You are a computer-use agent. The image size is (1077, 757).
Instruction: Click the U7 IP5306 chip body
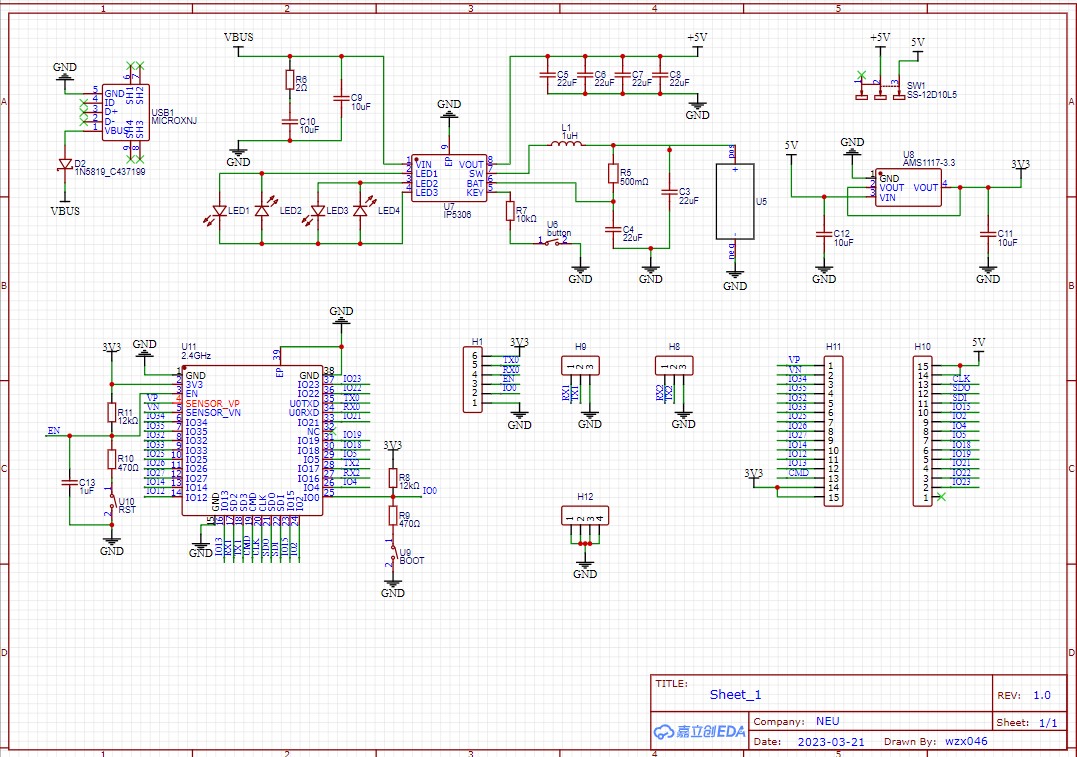(x=449, y=177)
